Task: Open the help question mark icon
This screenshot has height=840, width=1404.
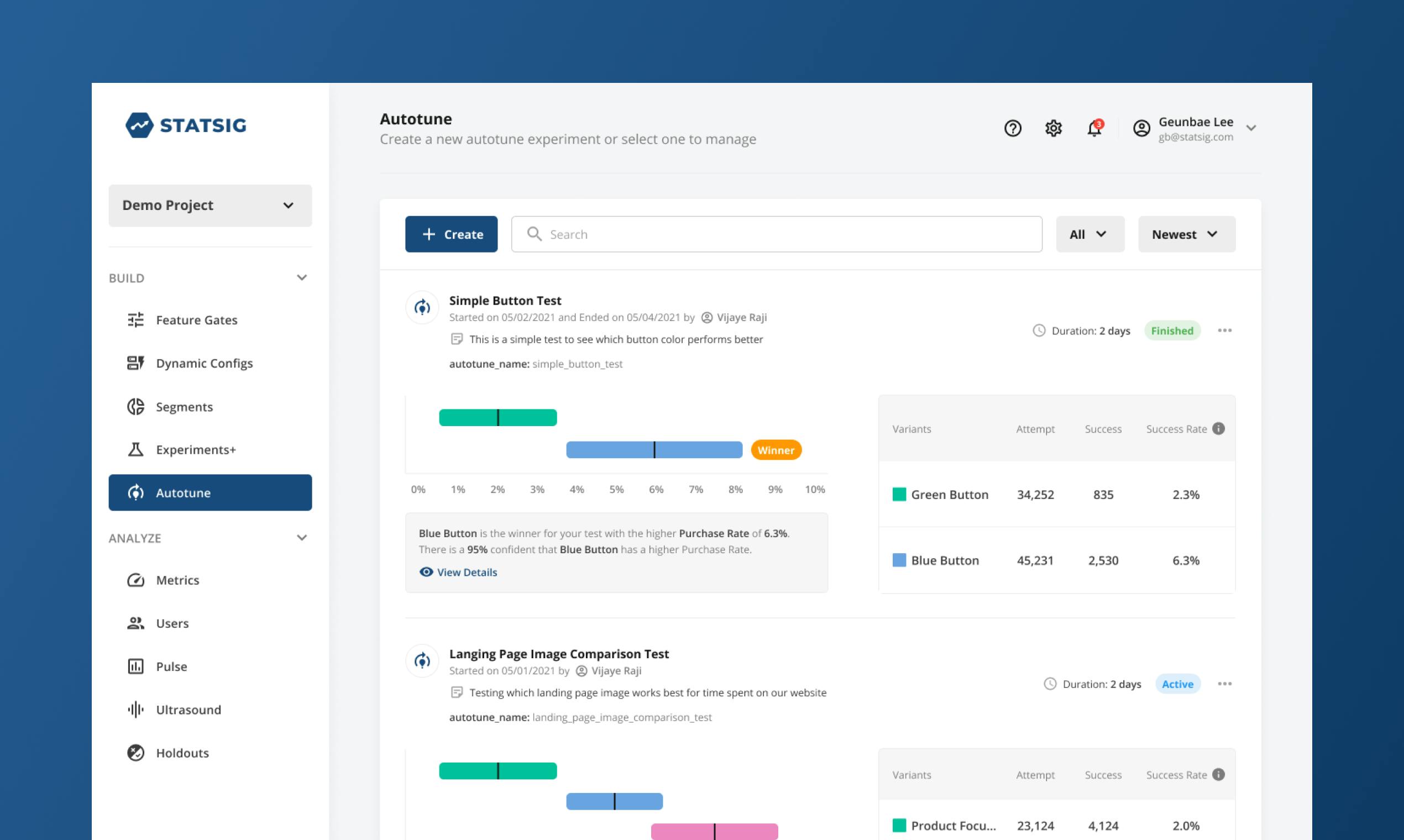Action: coord(1013,129)
